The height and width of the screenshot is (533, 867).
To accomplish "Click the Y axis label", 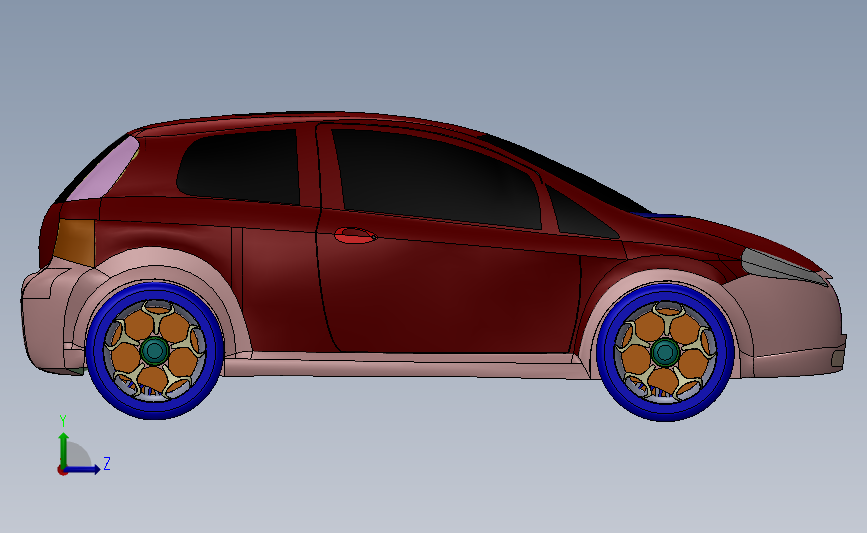I will (63, 421).
